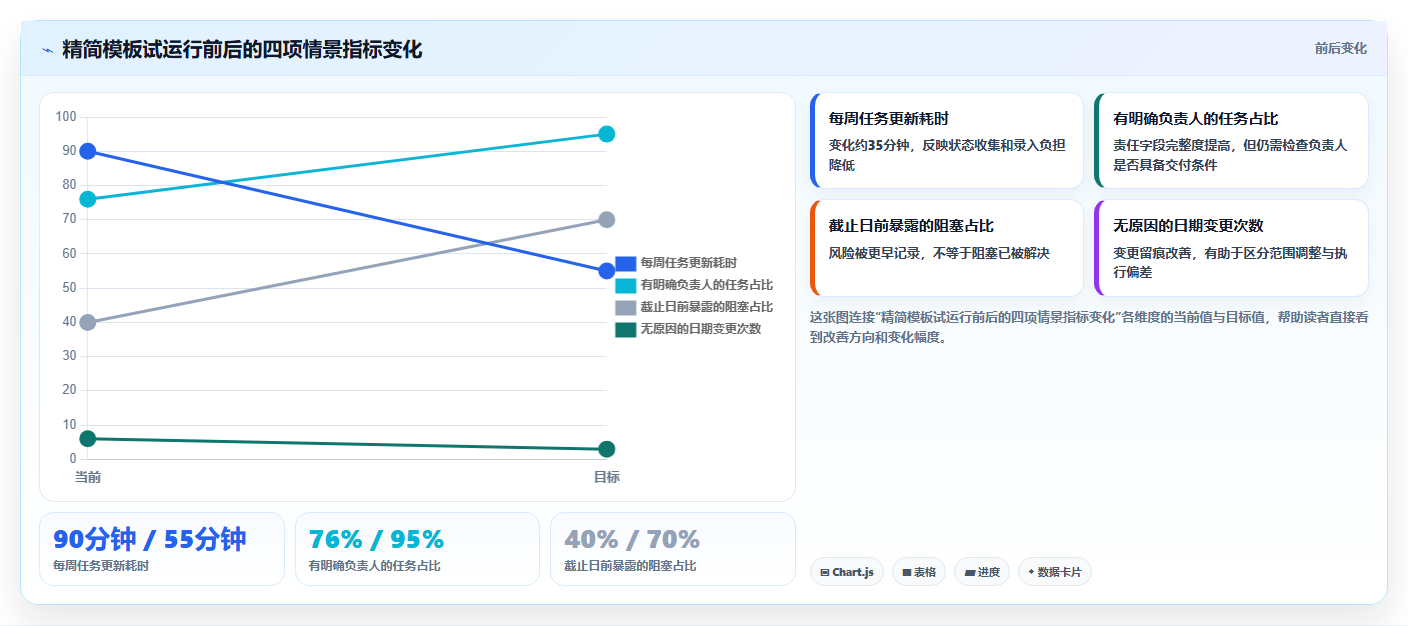Click legend text 无原因的日期变更次数

[x=701, y=329]
